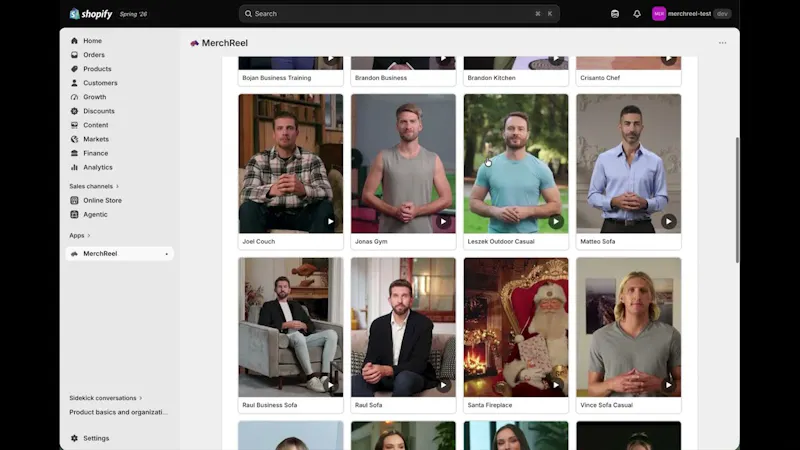800x450 pixels.
Task: Click the Shopify logo
Action: (x=91, y=14)
